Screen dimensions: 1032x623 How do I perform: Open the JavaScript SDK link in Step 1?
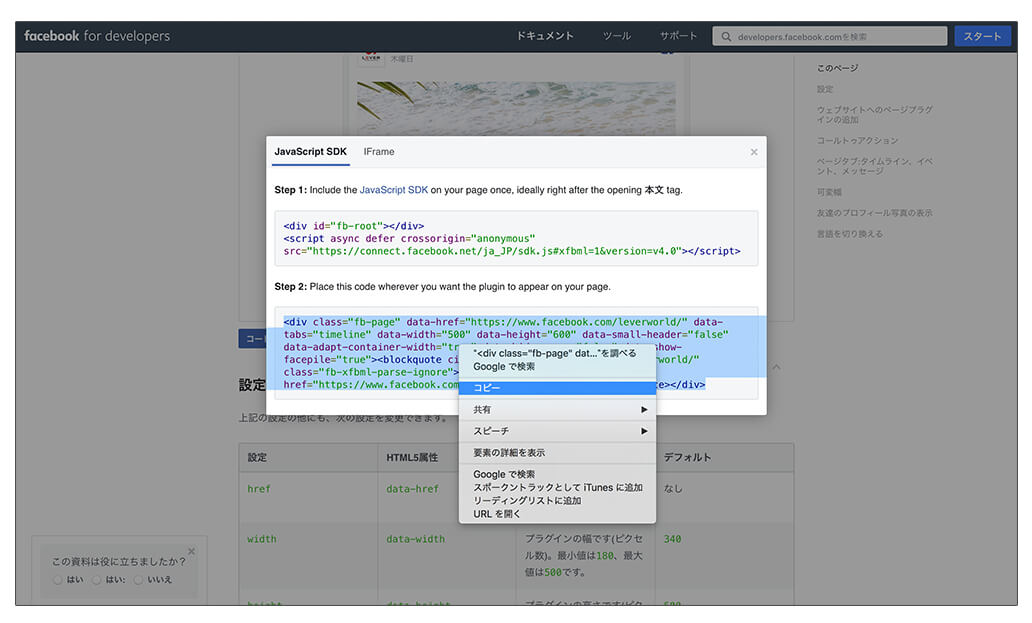[x=393, y=190]
